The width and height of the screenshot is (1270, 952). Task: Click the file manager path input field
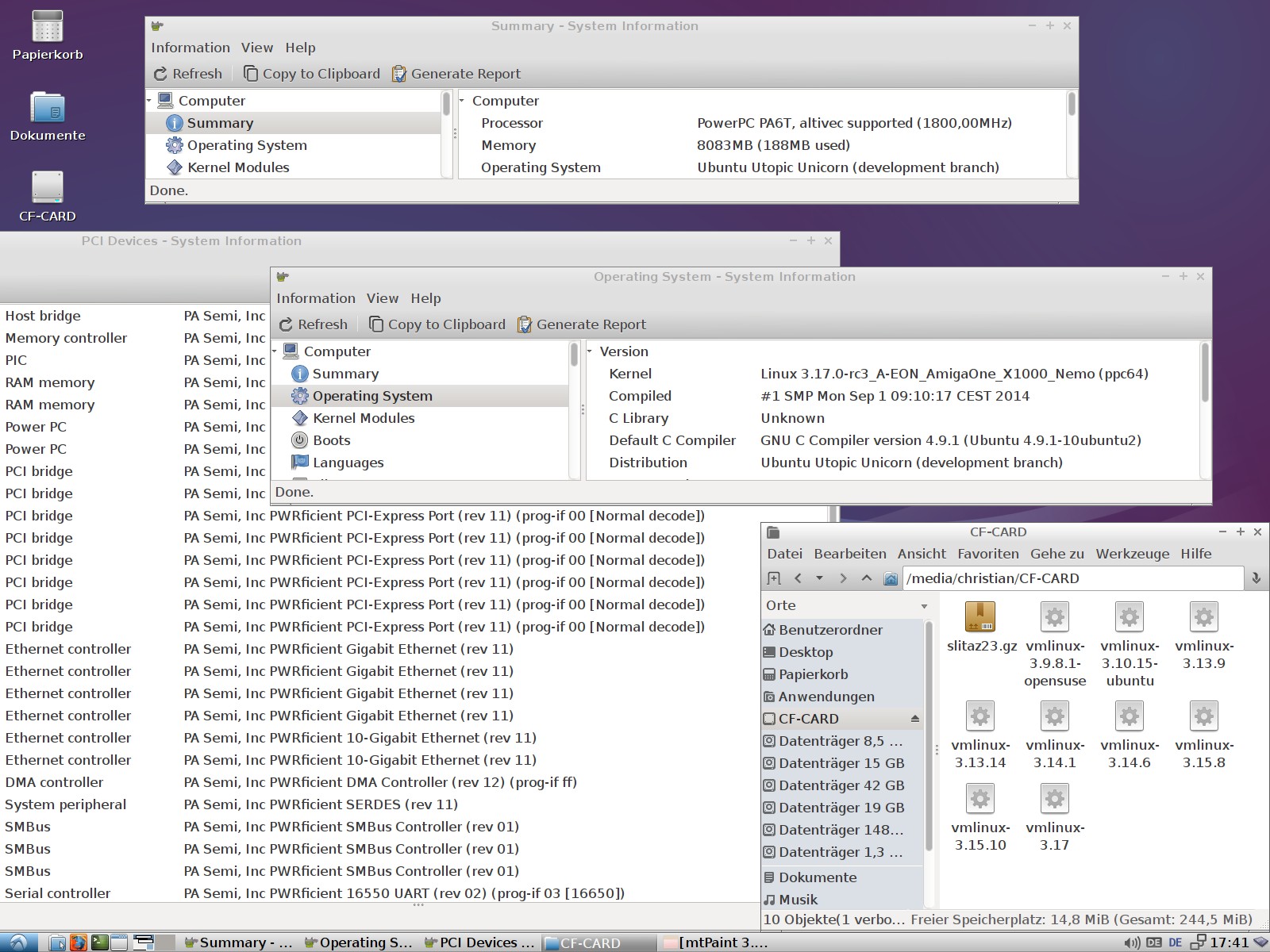(x=1072, y=578)
